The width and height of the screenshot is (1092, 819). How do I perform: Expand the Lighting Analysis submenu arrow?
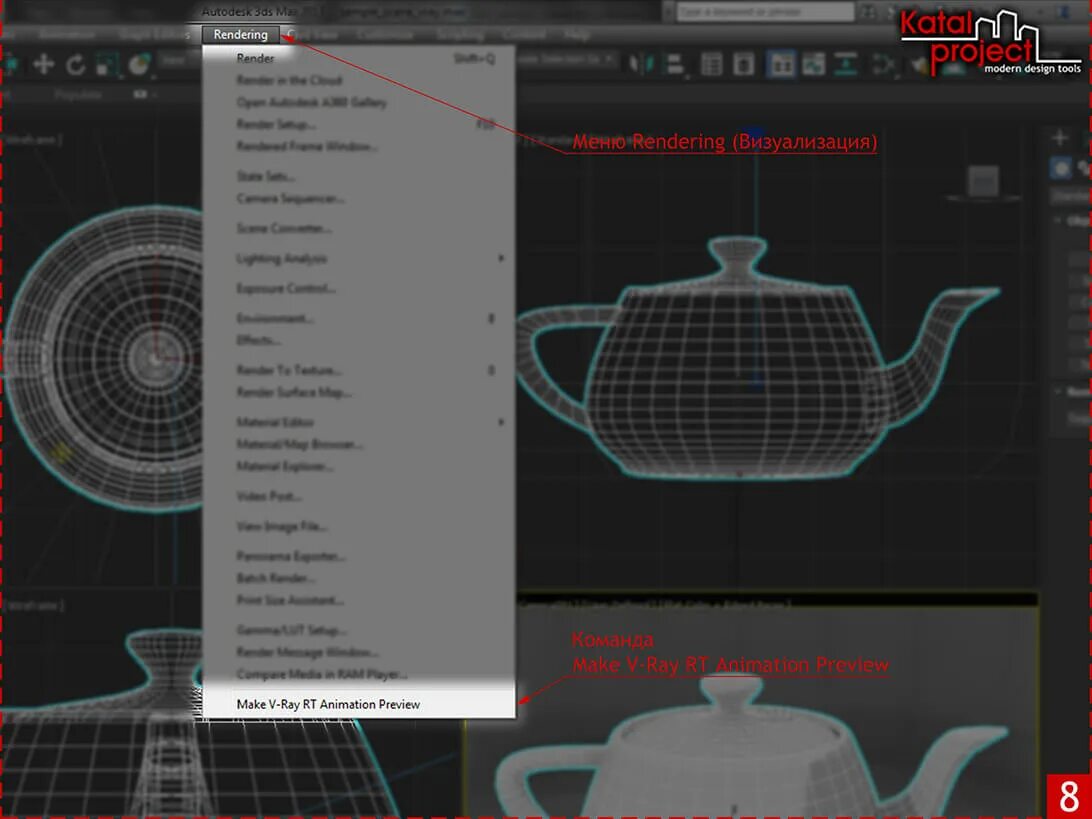[501, 258]
